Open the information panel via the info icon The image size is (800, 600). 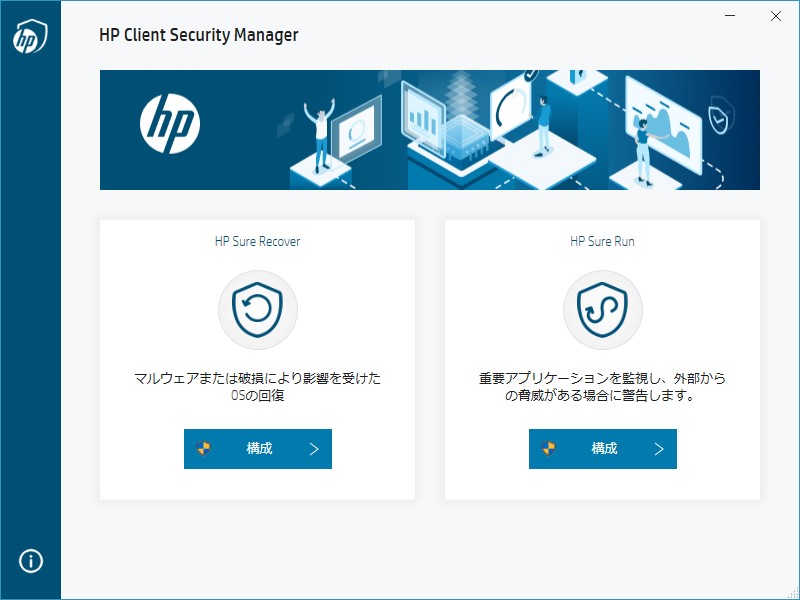[x=29, y=561]
